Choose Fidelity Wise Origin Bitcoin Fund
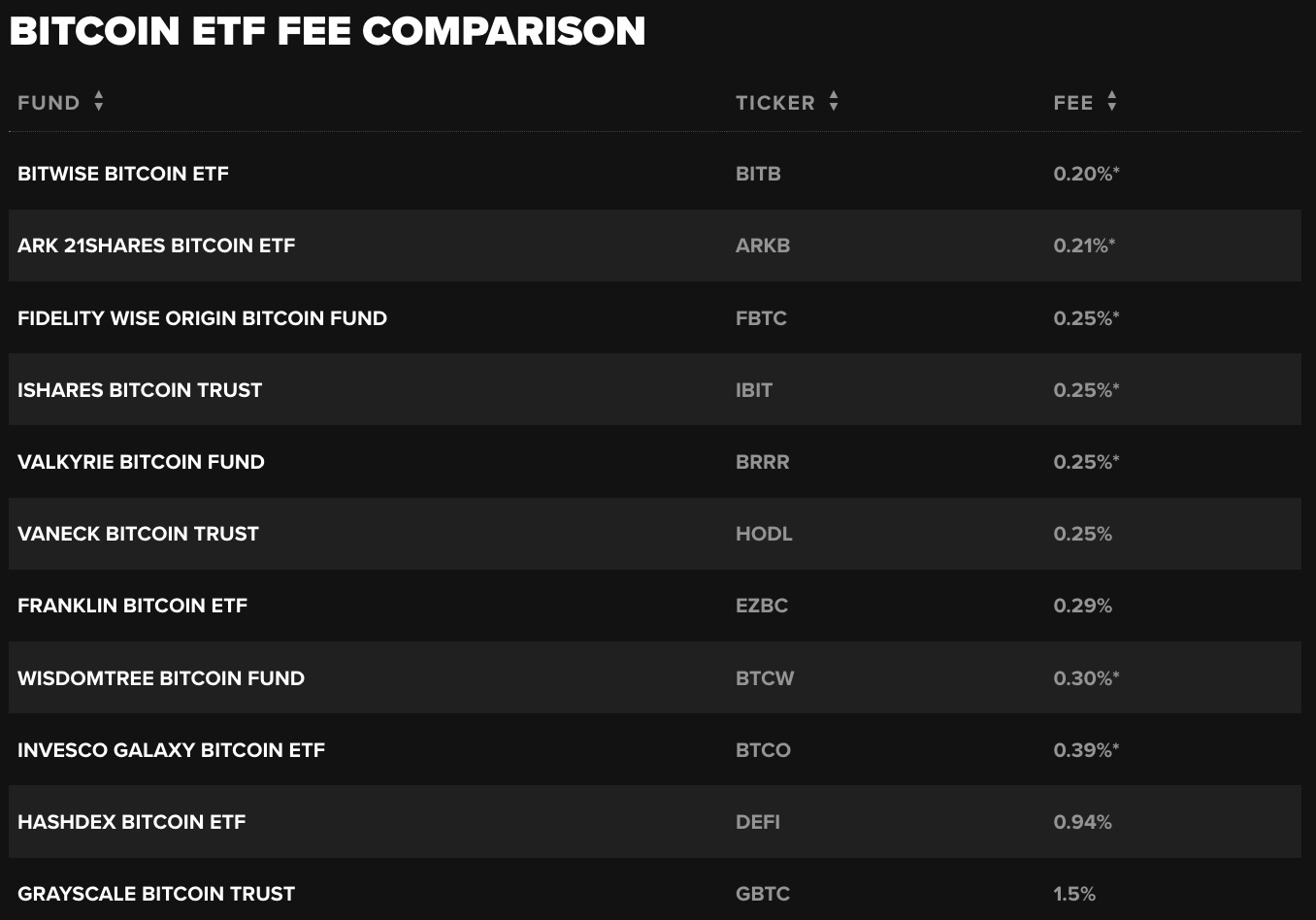This screenshot has height=920, width=1316. (202, 318)
